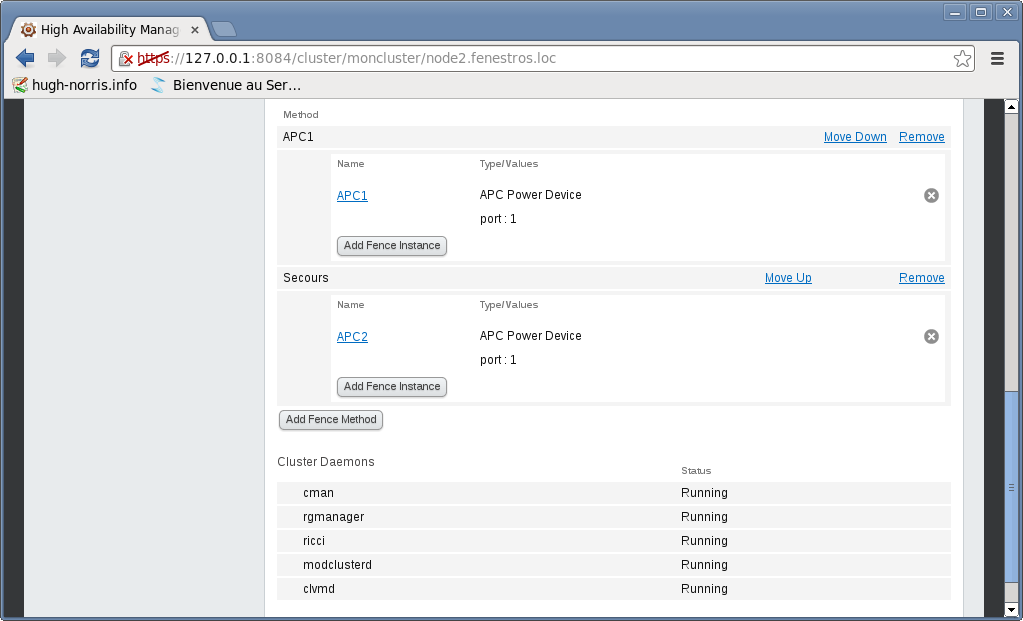1023x621 pixels.
Task: Reload the page with the refresh icon
Action: pyautogui.click(x=90, y=58)
